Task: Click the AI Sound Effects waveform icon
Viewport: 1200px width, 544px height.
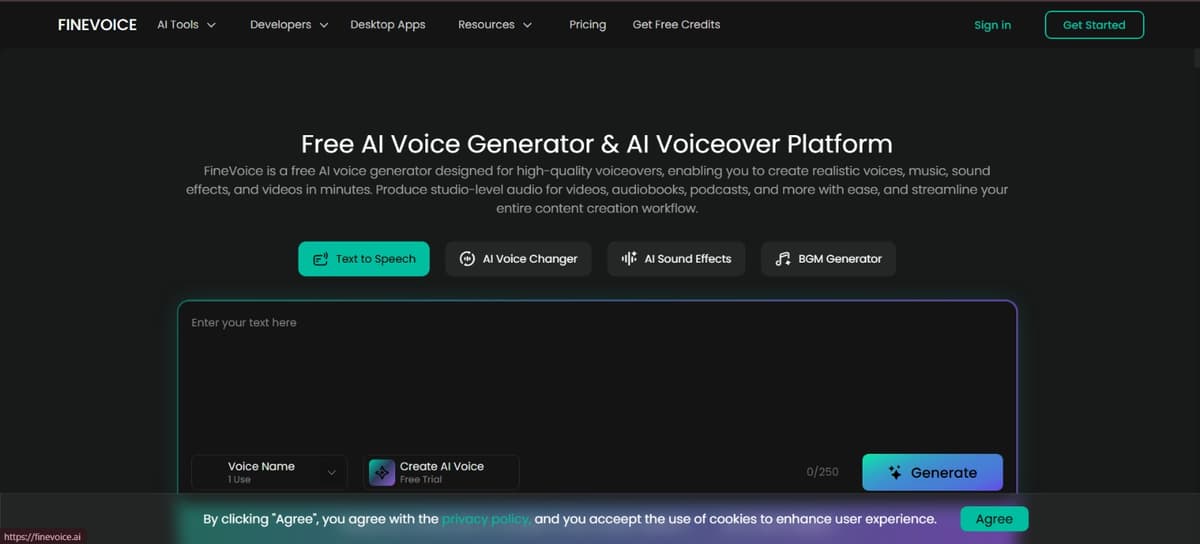Action: coord(629,259)
